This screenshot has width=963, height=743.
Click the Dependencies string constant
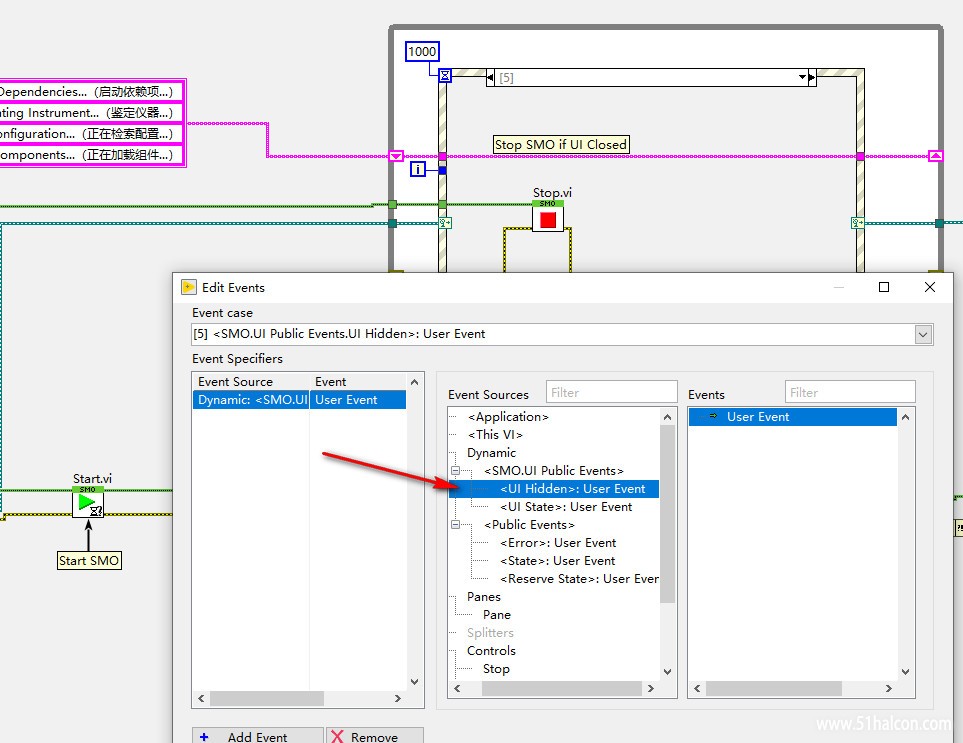[x=91, y=91]
